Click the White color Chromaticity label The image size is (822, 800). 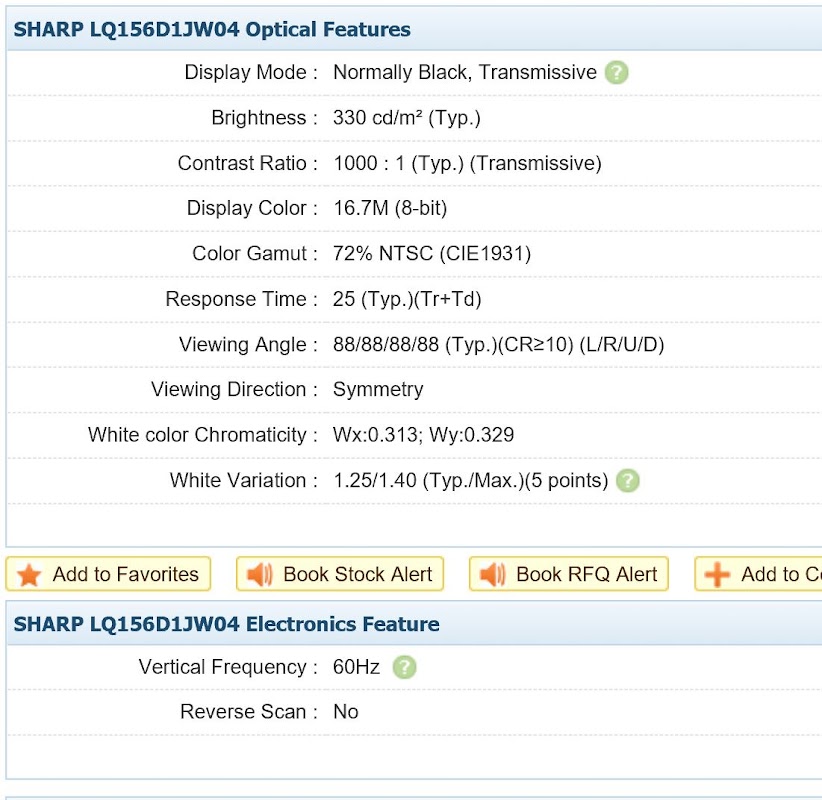click(197, 435)
